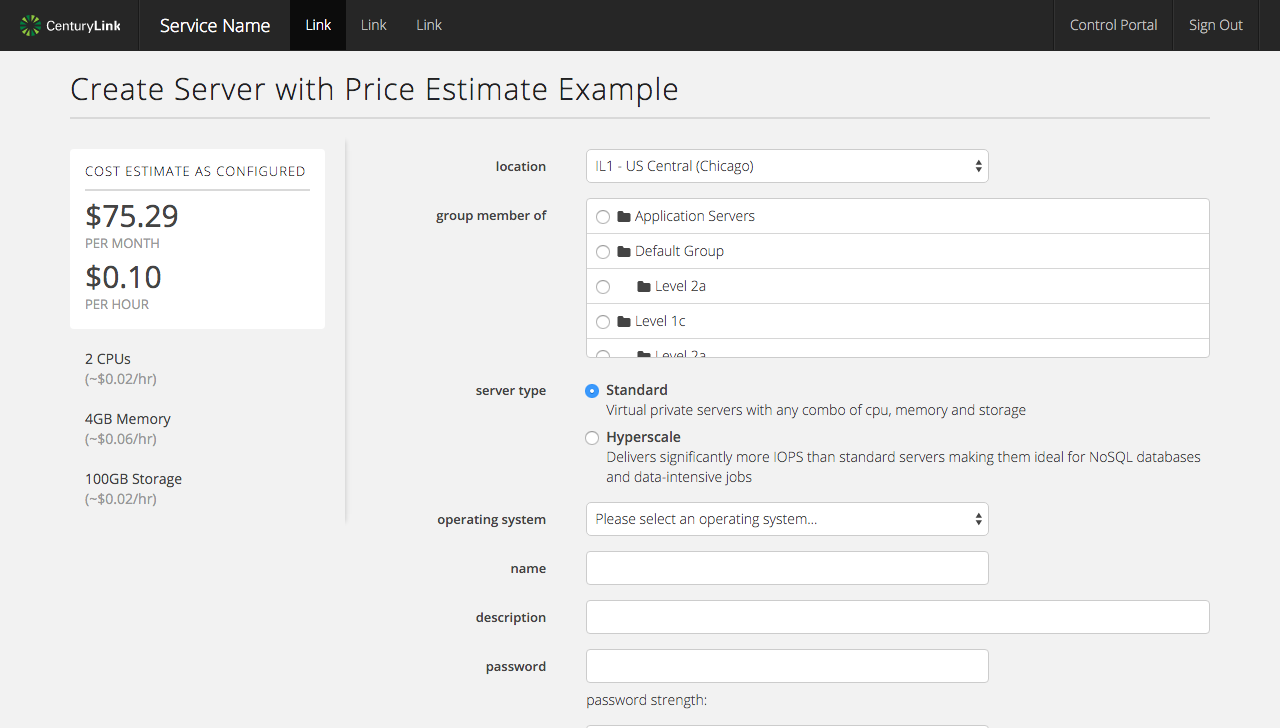
Task: Open the third Link in navbar
Action: click(429, 25)
